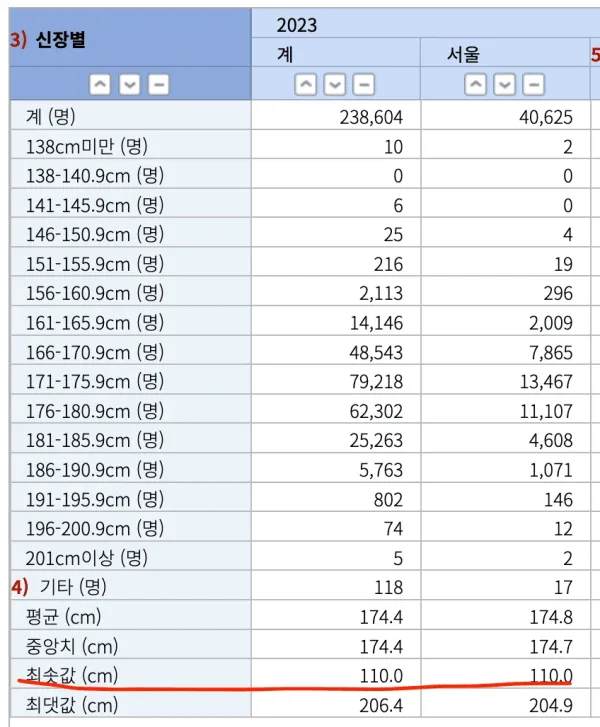Click the Seoul total value 40,625
This screenshot has width=600, height=727.
pos(546,117)
